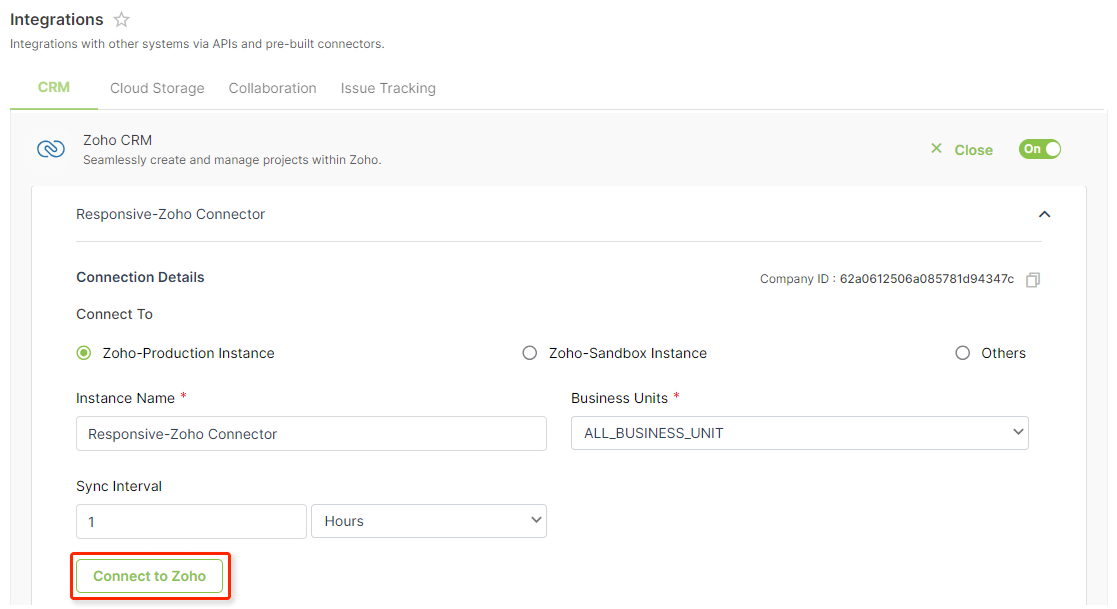Click the Integrations page title
This screenshot has height=609, width=1117.
(x=56, y=20)
